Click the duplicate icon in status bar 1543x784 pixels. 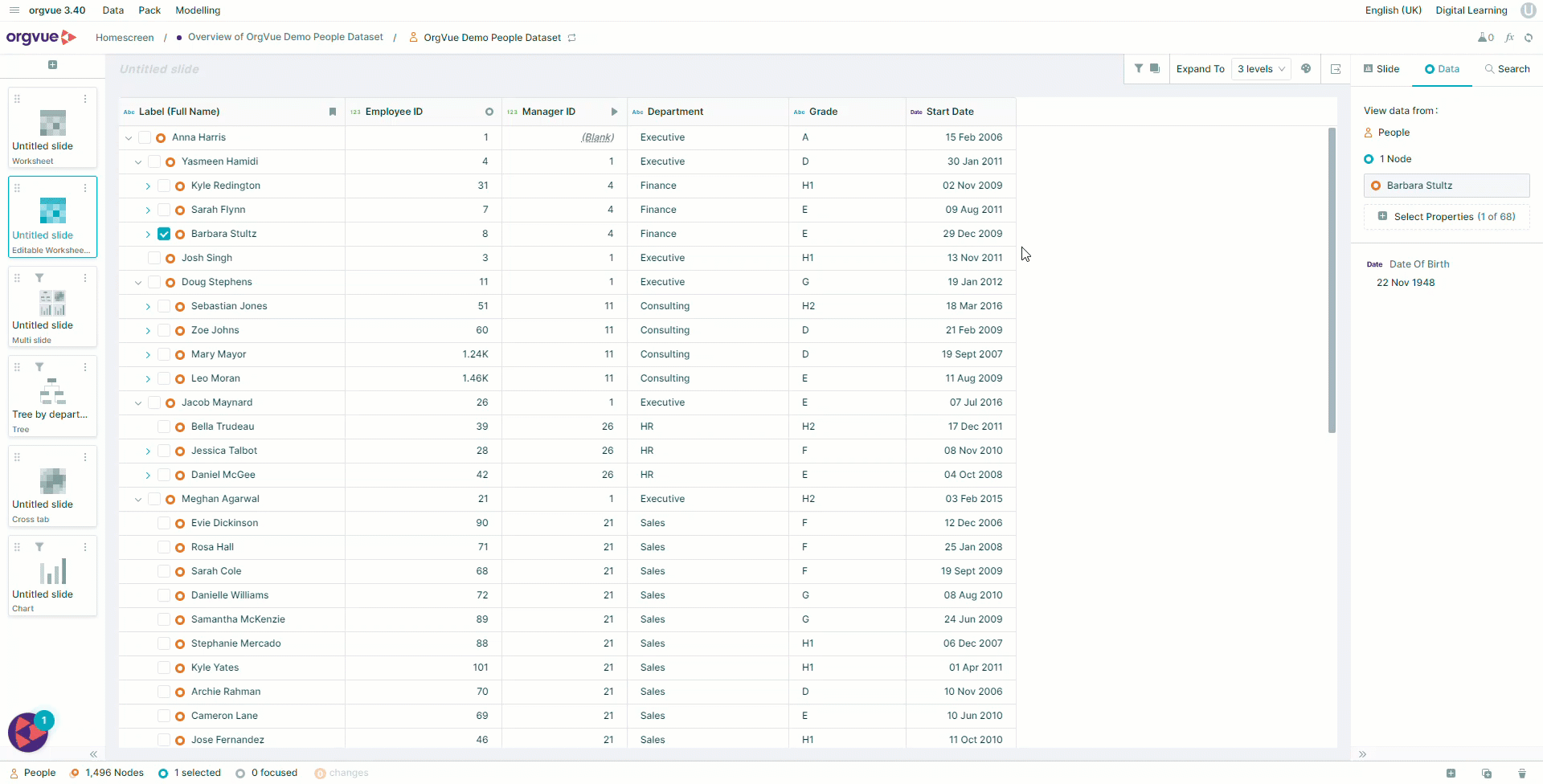[x=1487, y=774]
